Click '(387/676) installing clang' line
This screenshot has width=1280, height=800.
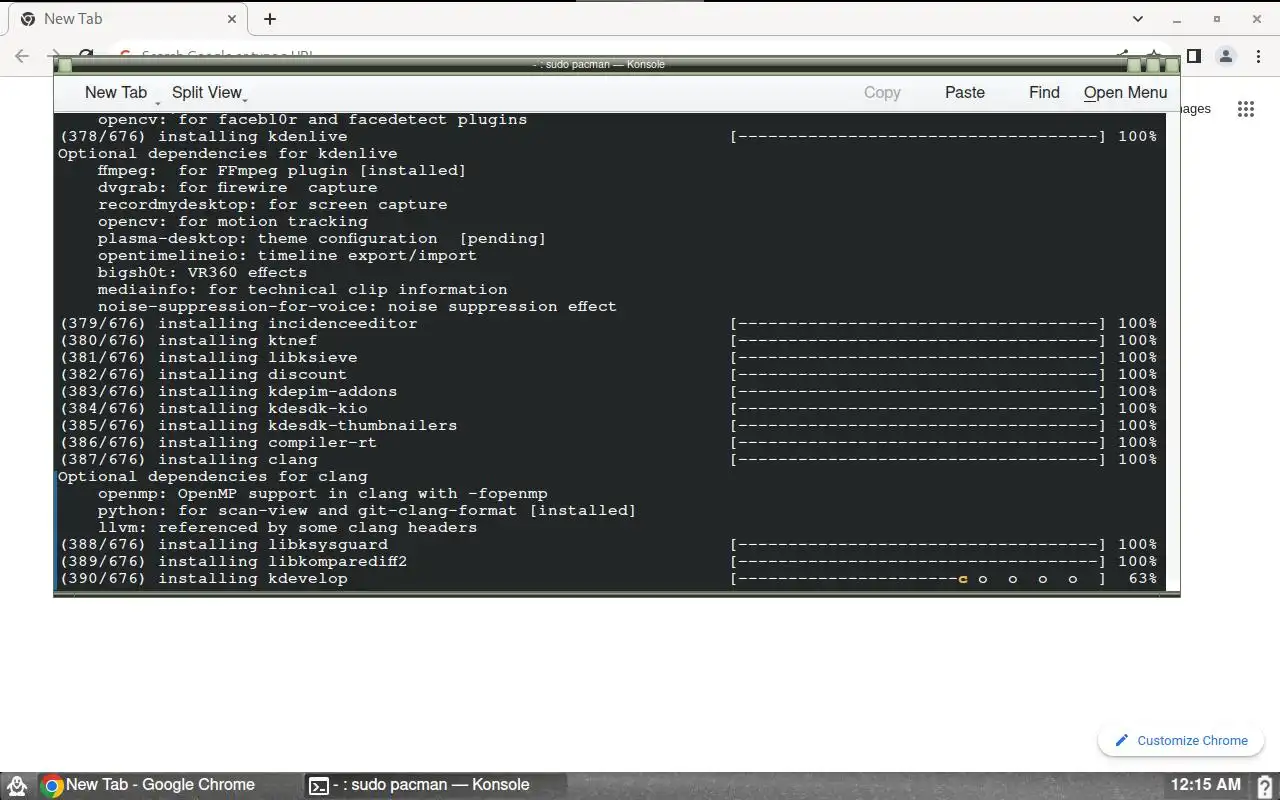point(188,459)
